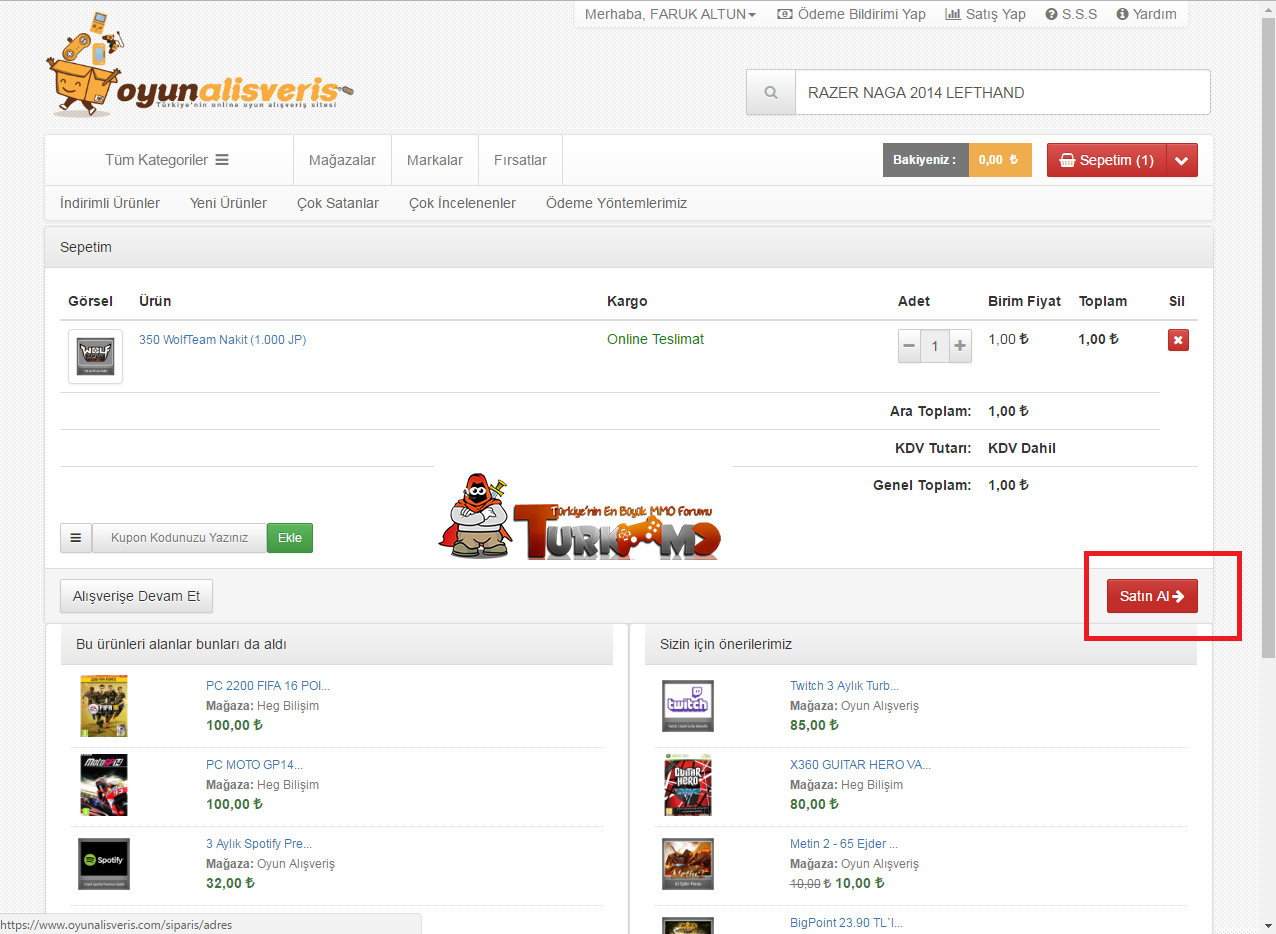The width and height of the screenshot is (1276, 934).
Task: Click the Satın Al purchase button
Action: tap(1152, 596)
